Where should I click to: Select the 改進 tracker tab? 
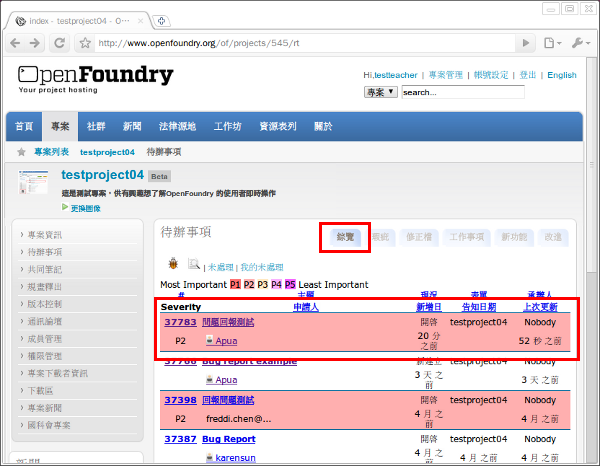(553, 237)
